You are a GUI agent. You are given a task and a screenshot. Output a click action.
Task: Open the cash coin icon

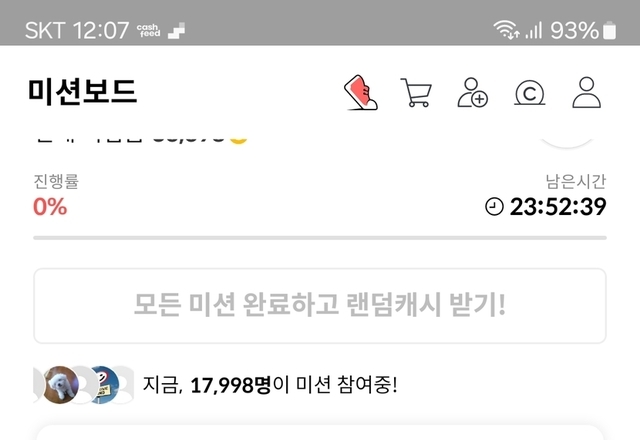pyautogui.click(x=529, y=93)
